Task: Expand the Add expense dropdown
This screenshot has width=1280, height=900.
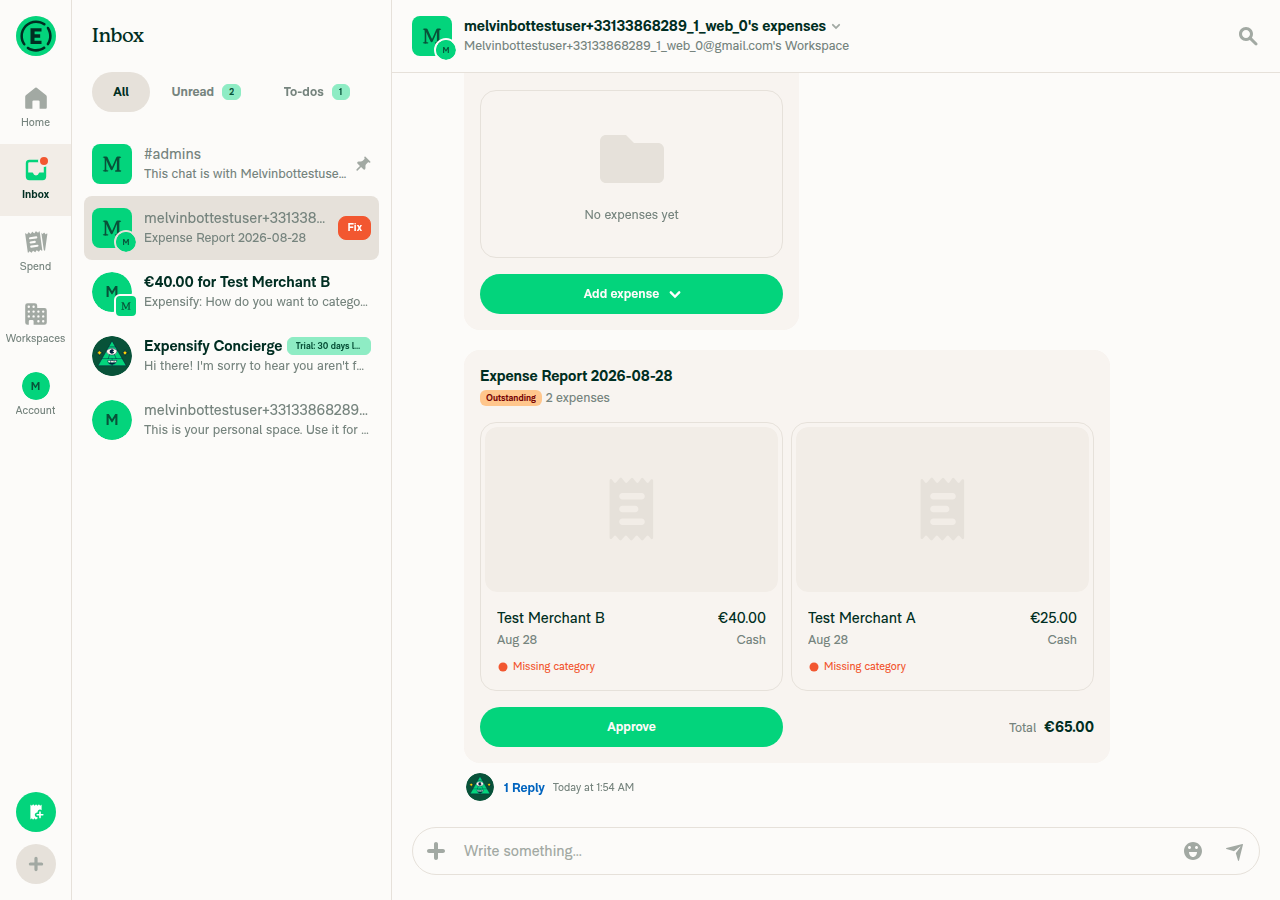Action: coord(631,294)
